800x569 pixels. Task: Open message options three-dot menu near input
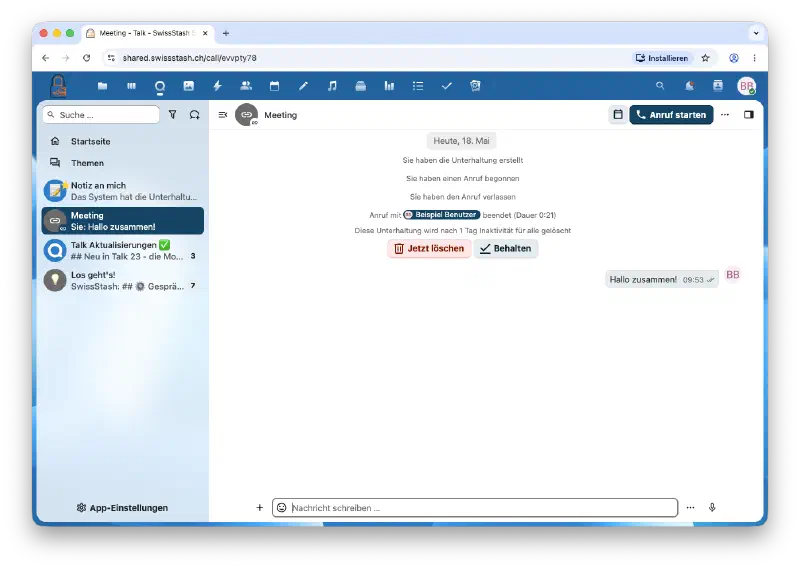click(690, 508)
